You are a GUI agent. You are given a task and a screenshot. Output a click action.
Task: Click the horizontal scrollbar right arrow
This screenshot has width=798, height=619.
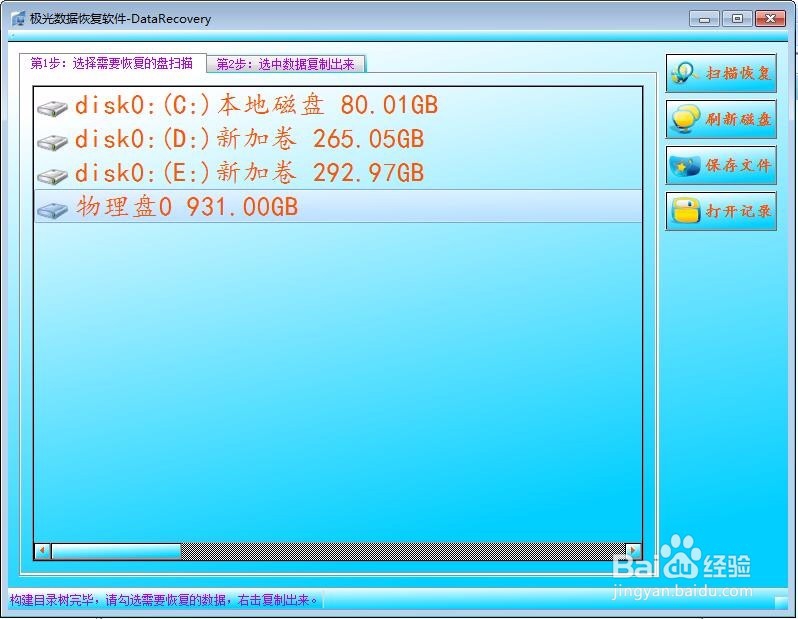click(x=633, y=551)
